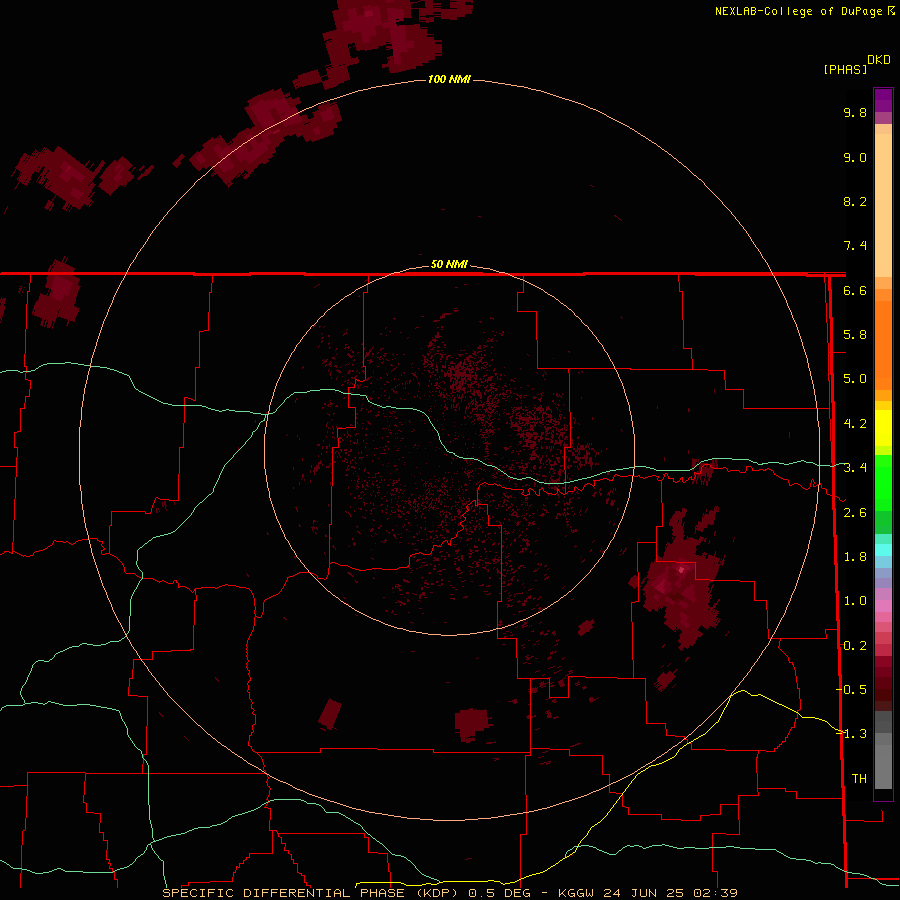The width and height of the screenshot is (900, 900).
Task: Click the '0.5 DEG' elevation text
Action: click(499, 893)
